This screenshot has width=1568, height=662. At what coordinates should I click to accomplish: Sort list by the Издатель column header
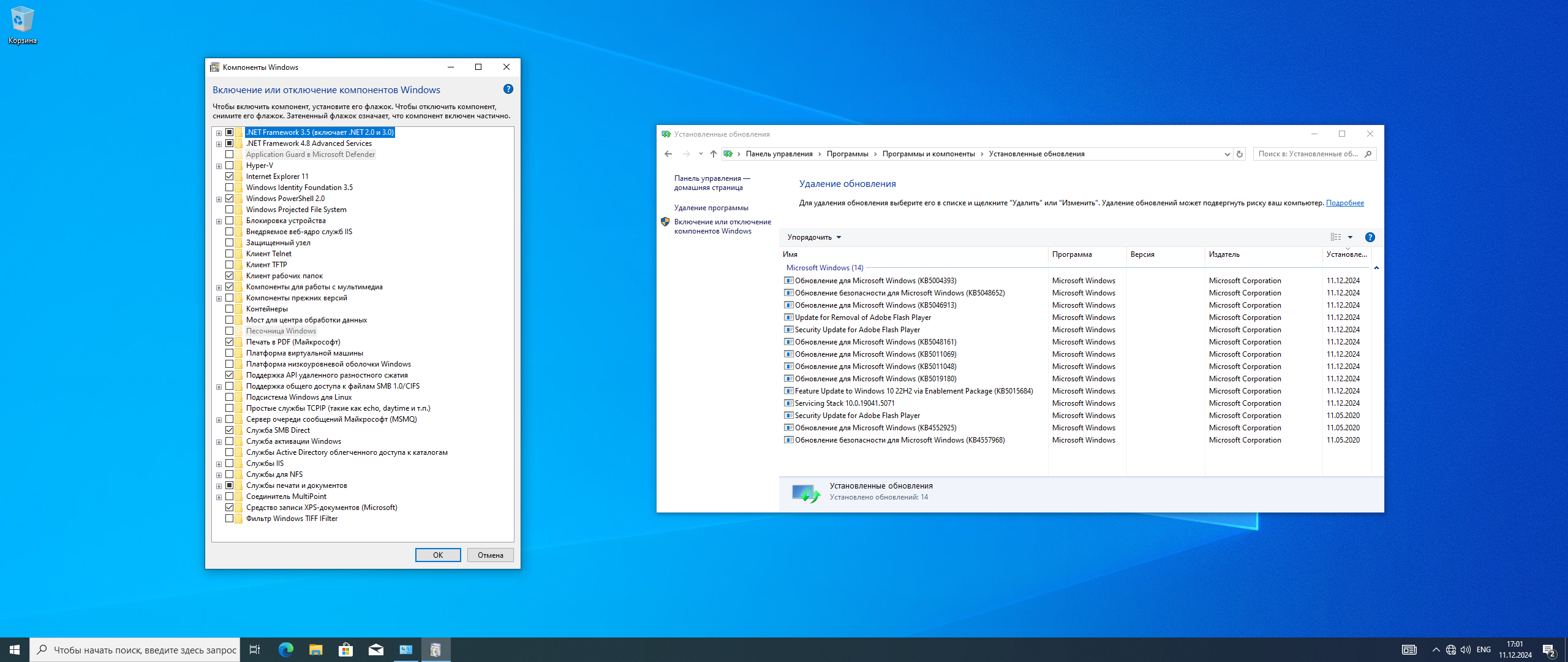pos(1224,254)
